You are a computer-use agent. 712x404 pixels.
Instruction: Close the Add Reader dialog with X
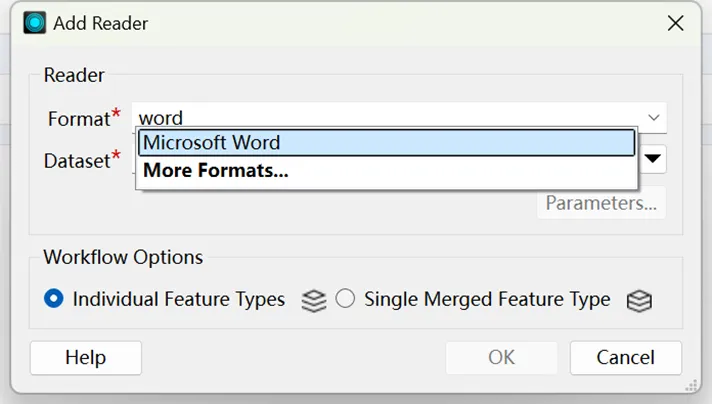click(676, 23)
